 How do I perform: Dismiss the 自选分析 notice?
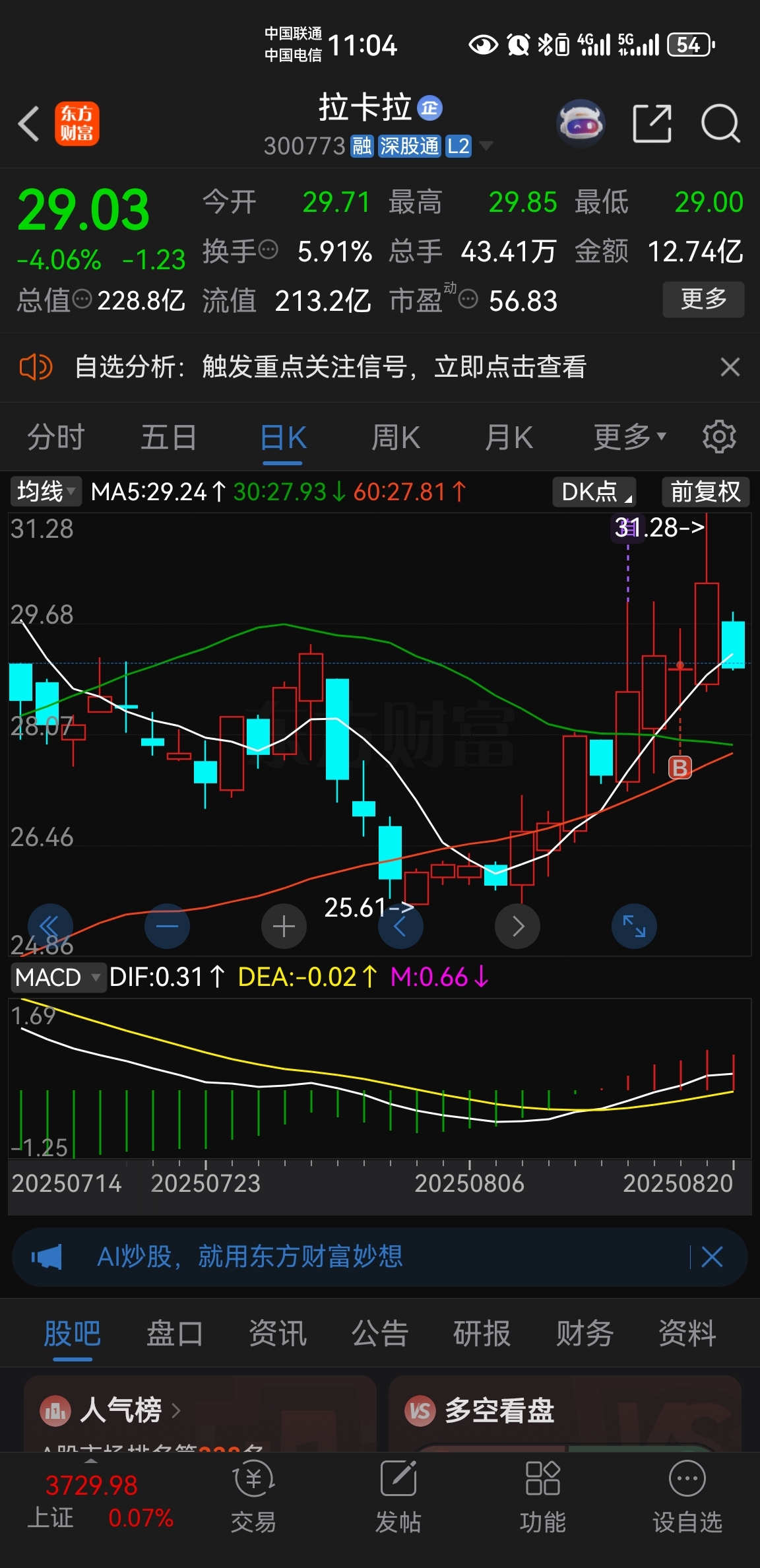pyautogui.click(x=730, y=367)
